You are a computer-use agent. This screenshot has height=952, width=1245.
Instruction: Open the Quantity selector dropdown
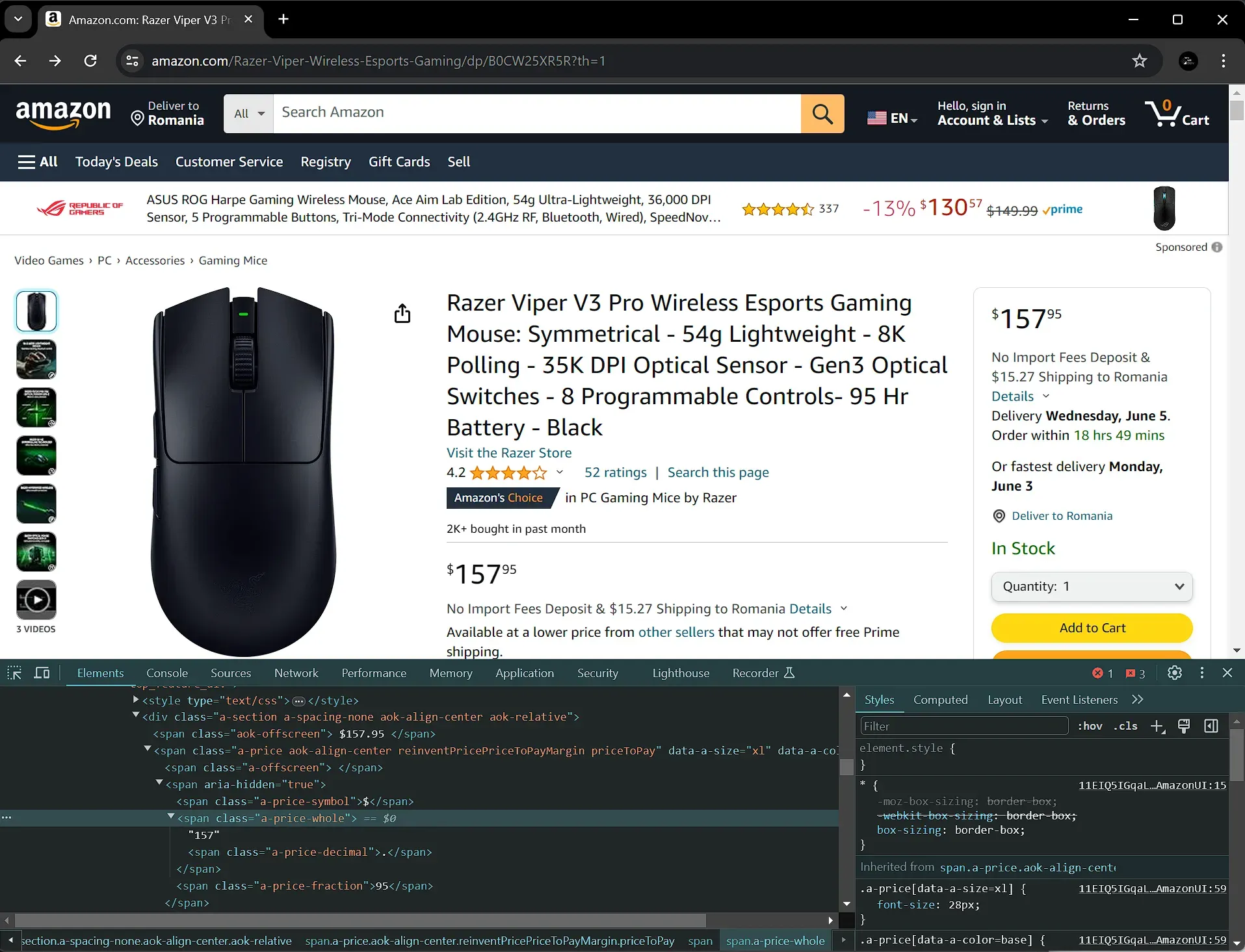pos(1091,586)
